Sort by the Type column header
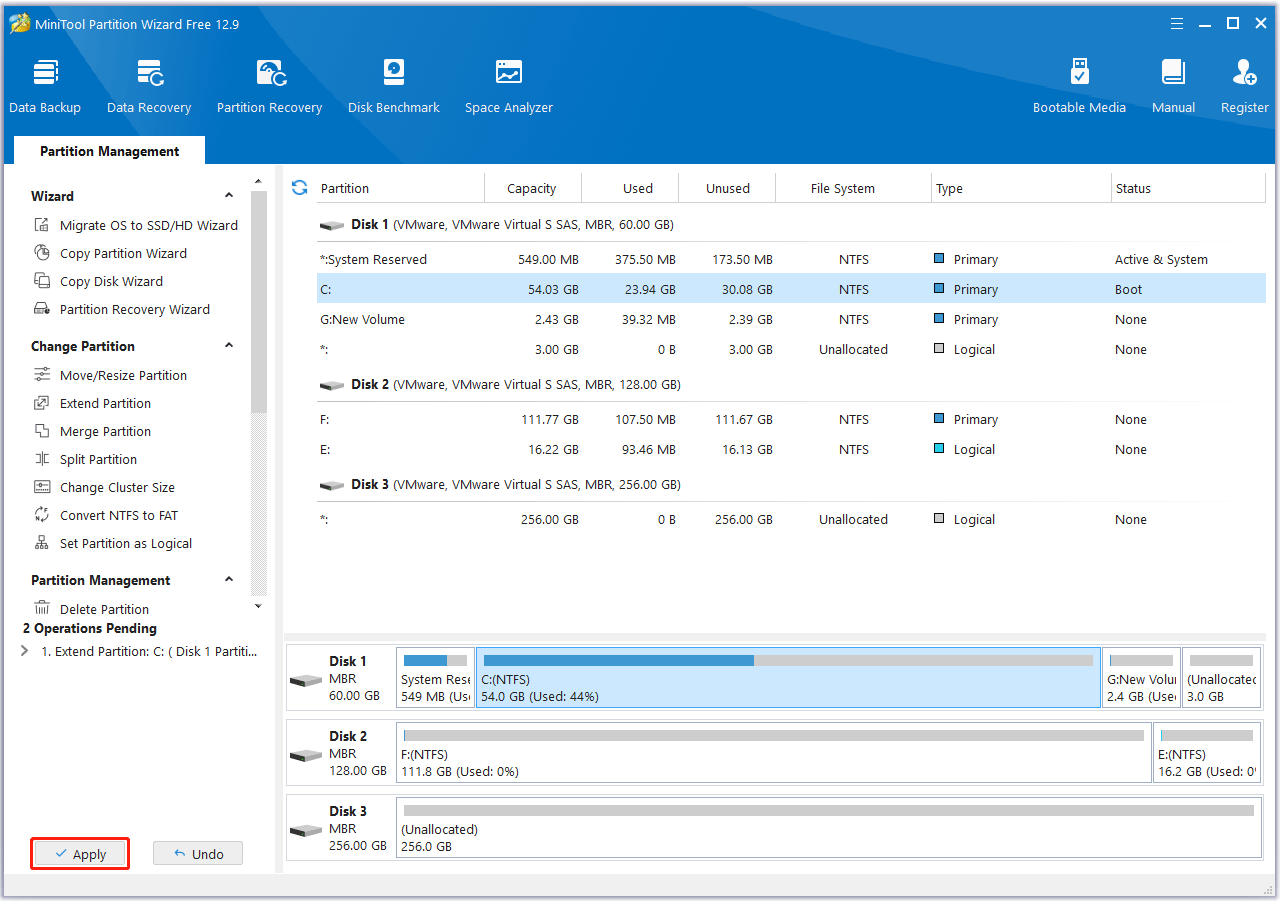 point(1022,188)
